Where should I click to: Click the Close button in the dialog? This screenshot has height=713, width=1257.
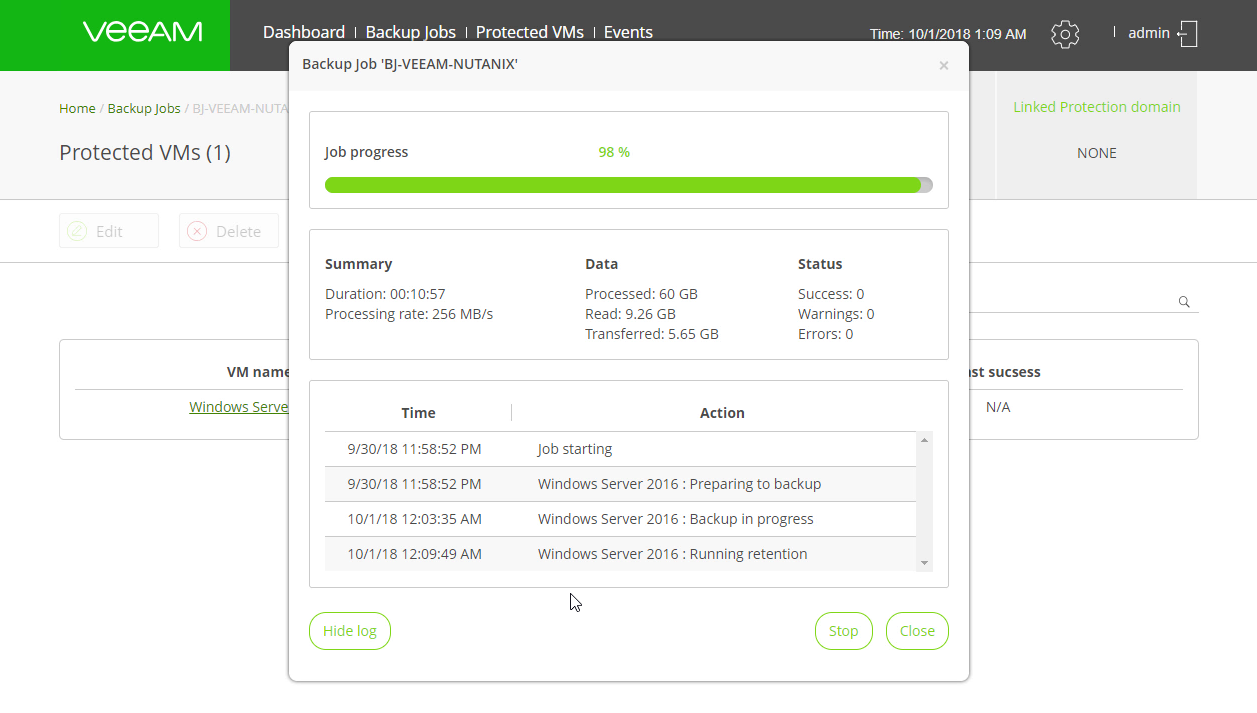[x=917, y=631]
